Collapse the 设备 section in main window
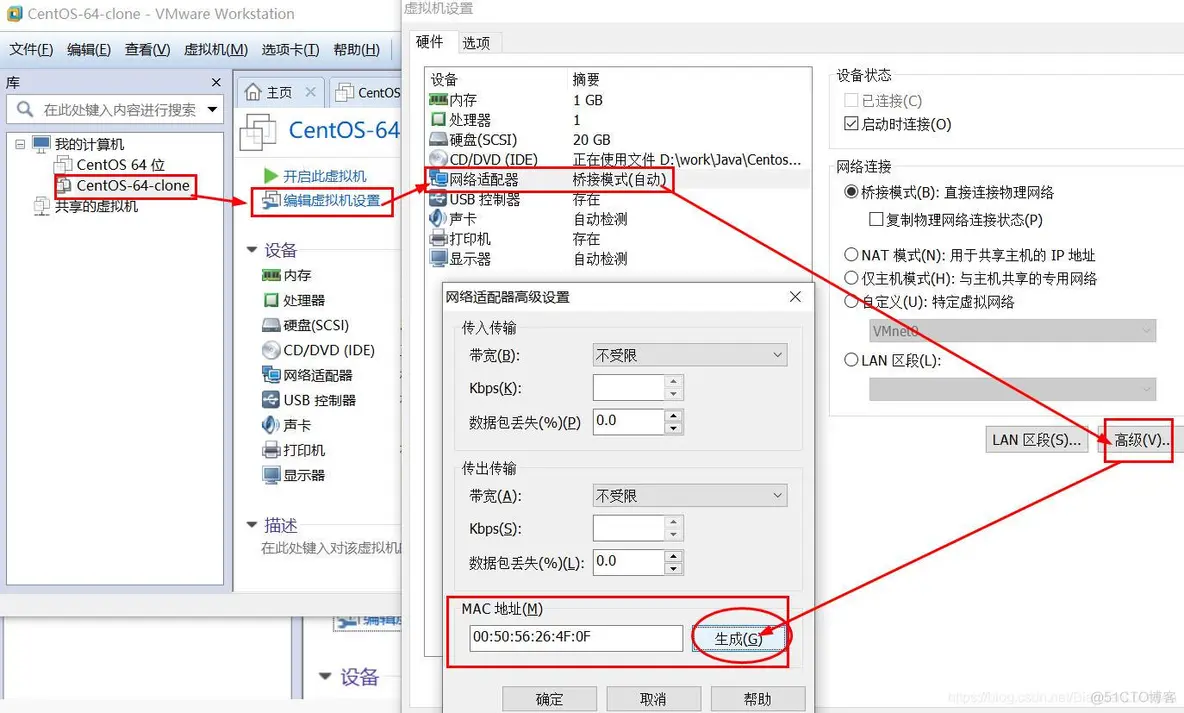 252,249
